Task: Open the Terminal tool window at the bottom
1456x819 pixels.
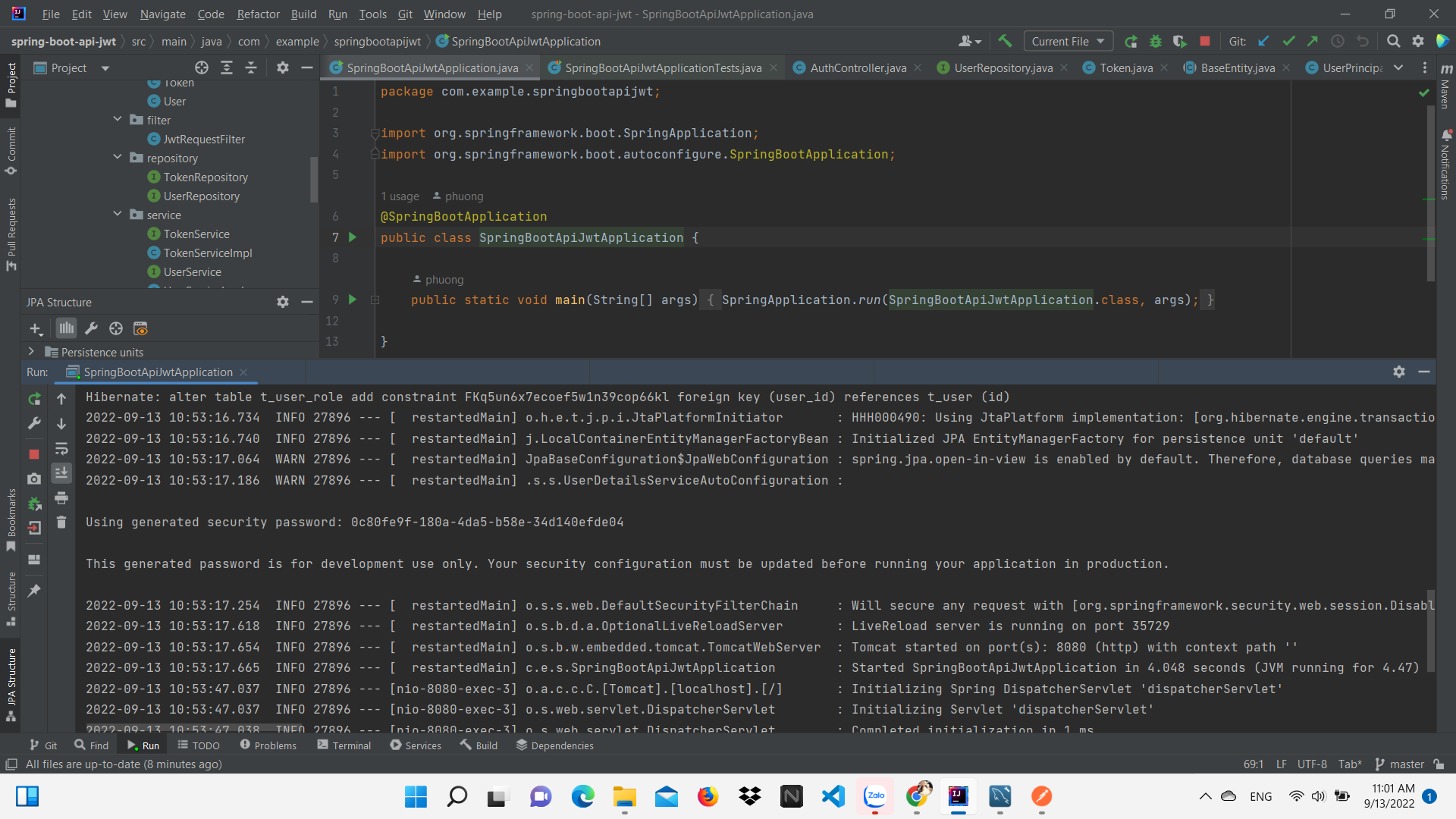Action: (x=344, y=745)
